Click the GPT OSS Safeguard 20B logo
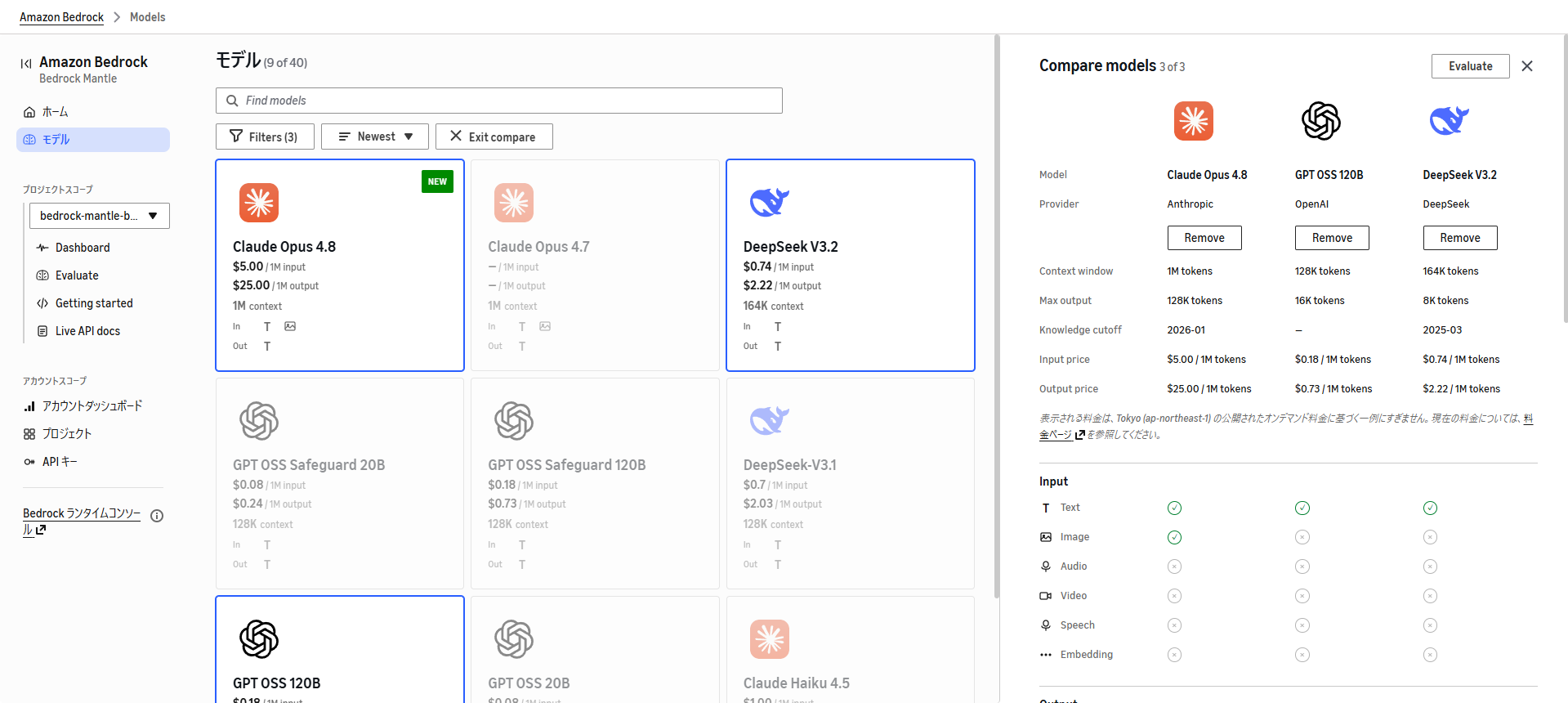Image resolution: width=1568 pixels, height=703 pixels. 259,421
